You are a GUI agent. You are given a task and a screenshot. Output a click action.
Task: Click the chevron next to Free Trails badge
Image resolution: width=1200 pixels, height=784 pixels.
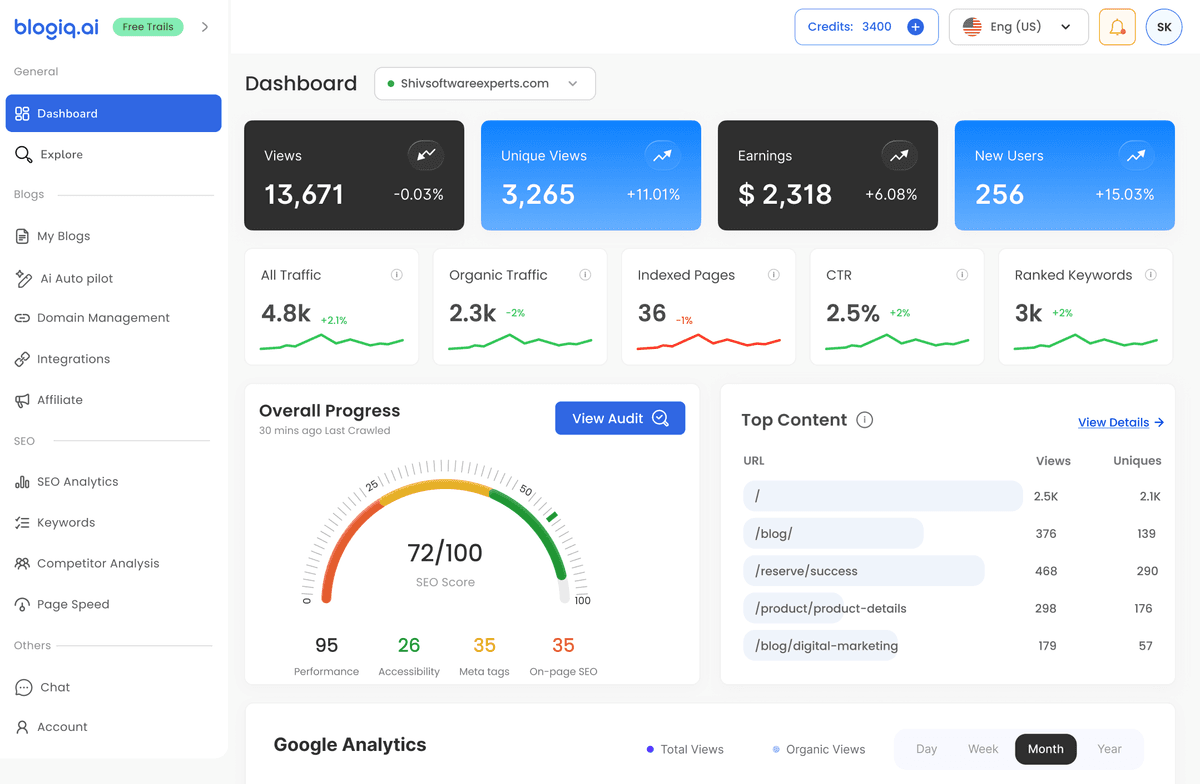(x=205, y=27)
